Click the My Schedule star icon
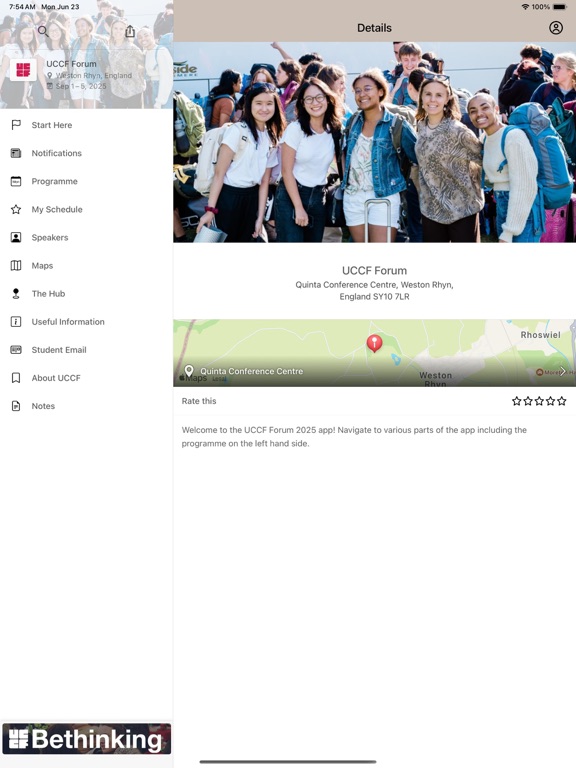Image resolution: width=576 pixels, height=768 pixels. [16, 210]
